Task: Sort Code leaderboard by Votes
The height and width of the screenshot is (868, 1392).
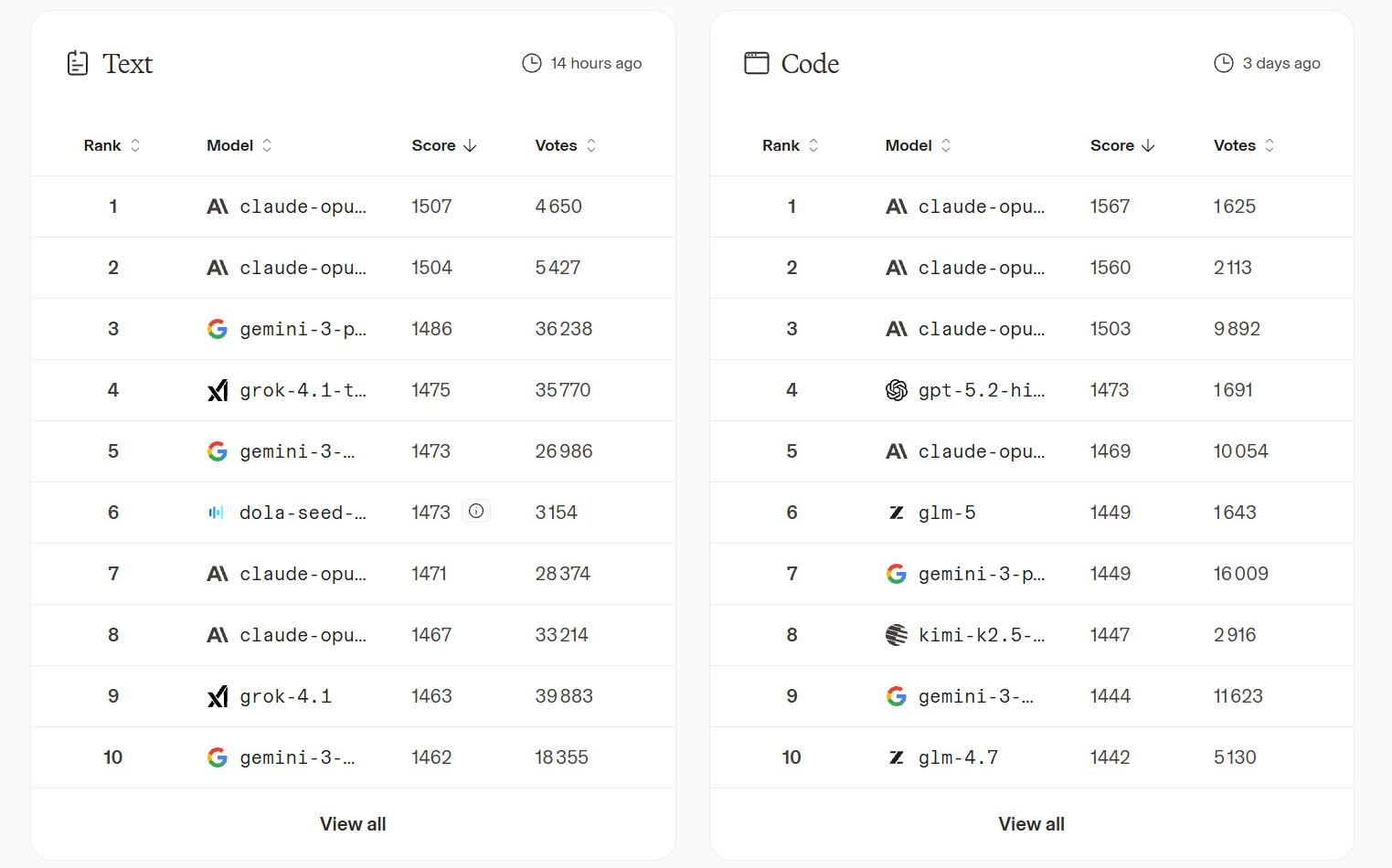Action: coord(1243,145)
